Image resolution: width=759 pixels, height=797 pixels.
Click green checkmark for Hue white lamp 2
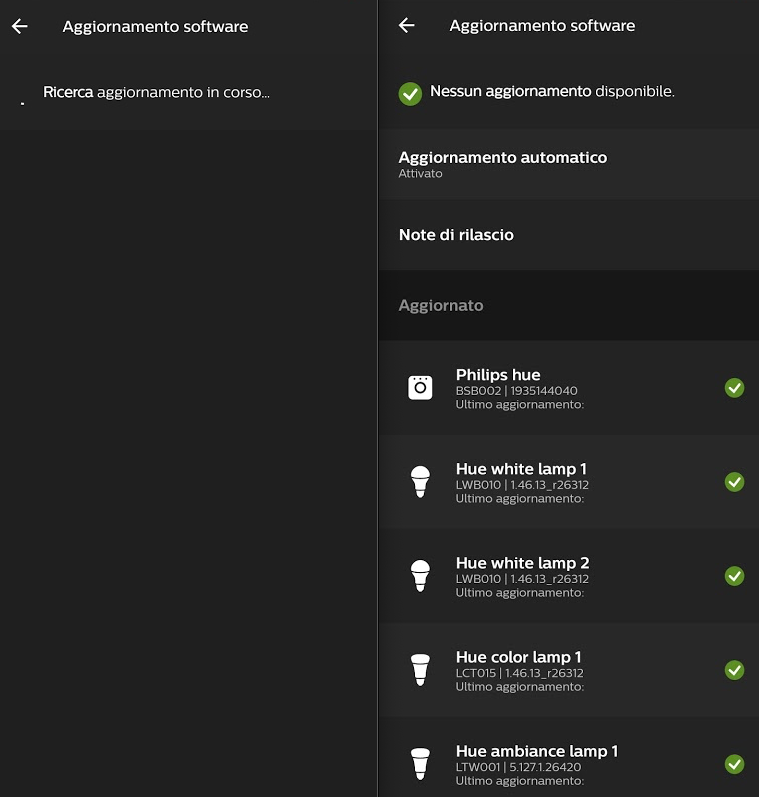point(734,576)
